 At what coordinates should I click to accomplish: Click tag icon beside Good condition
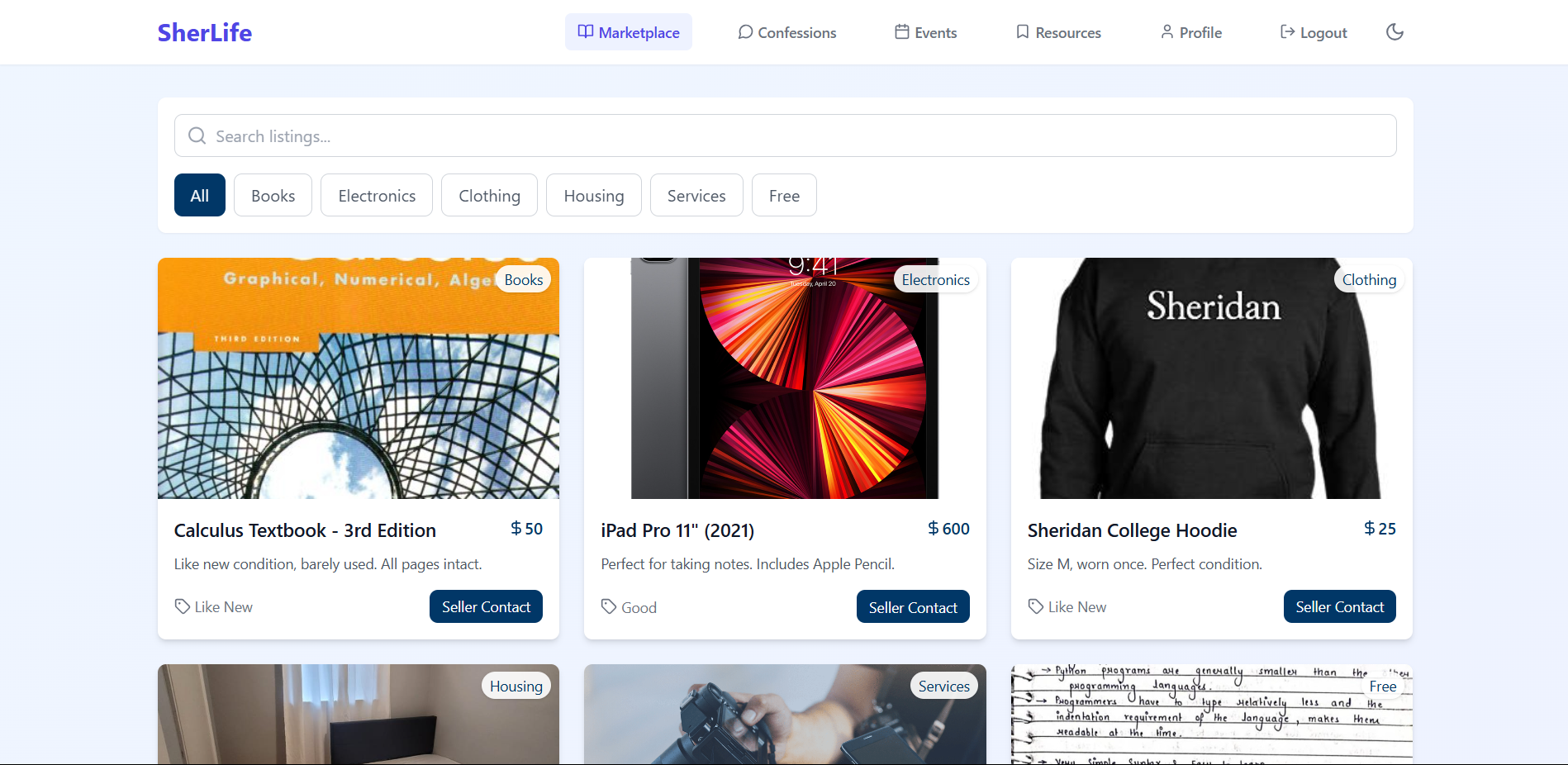click(609, 606)
